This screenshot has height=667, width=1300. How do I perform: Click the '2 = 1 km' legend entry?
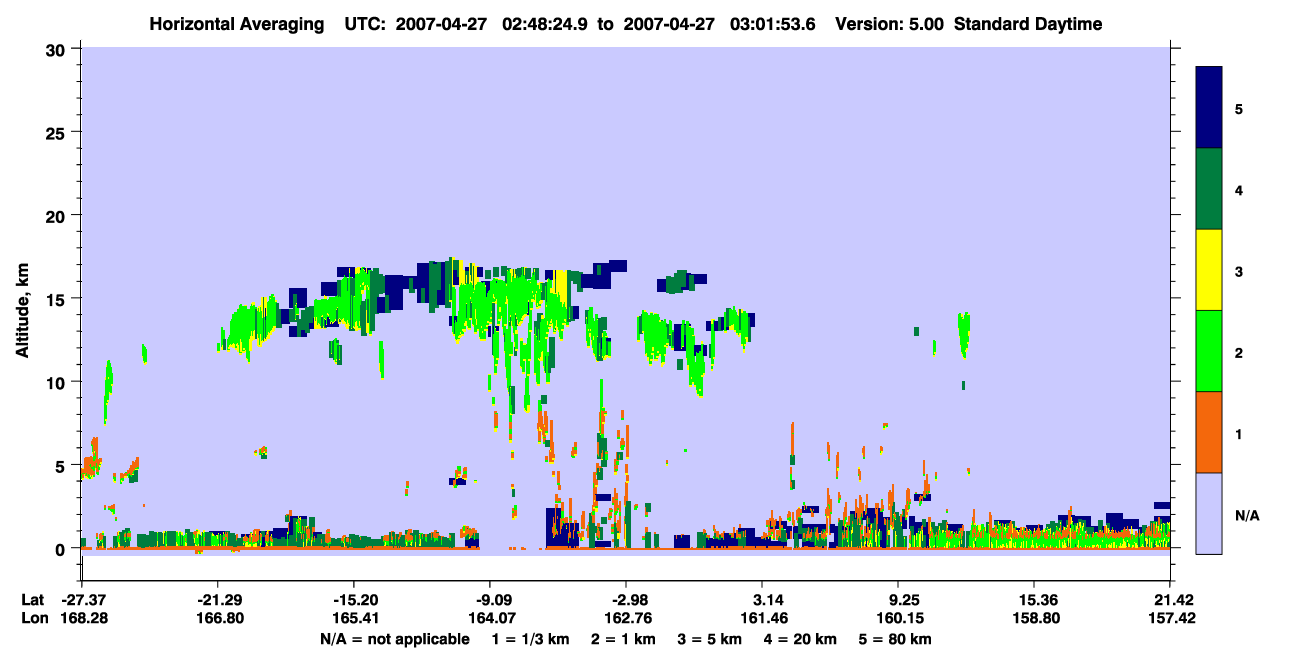click(626, 639)
